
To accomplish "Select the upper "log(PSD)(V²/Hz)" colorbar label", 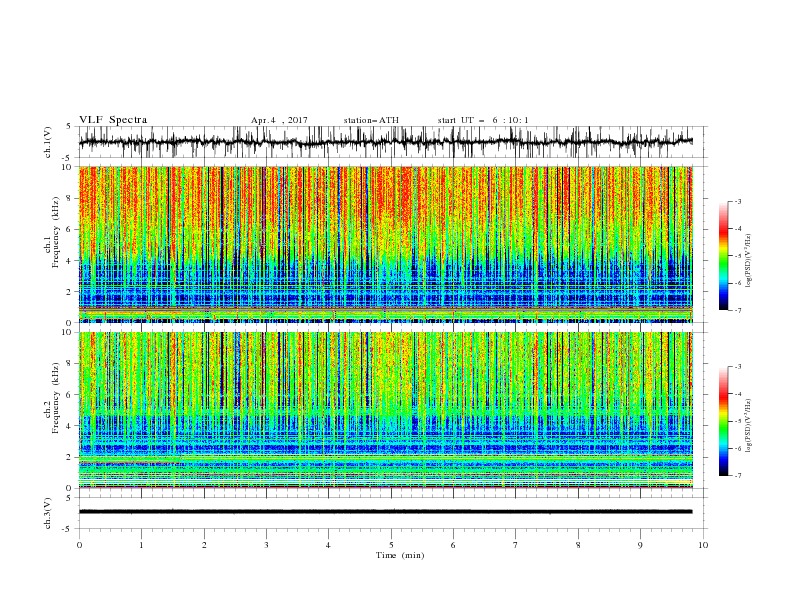I will (x=748, y=261).
